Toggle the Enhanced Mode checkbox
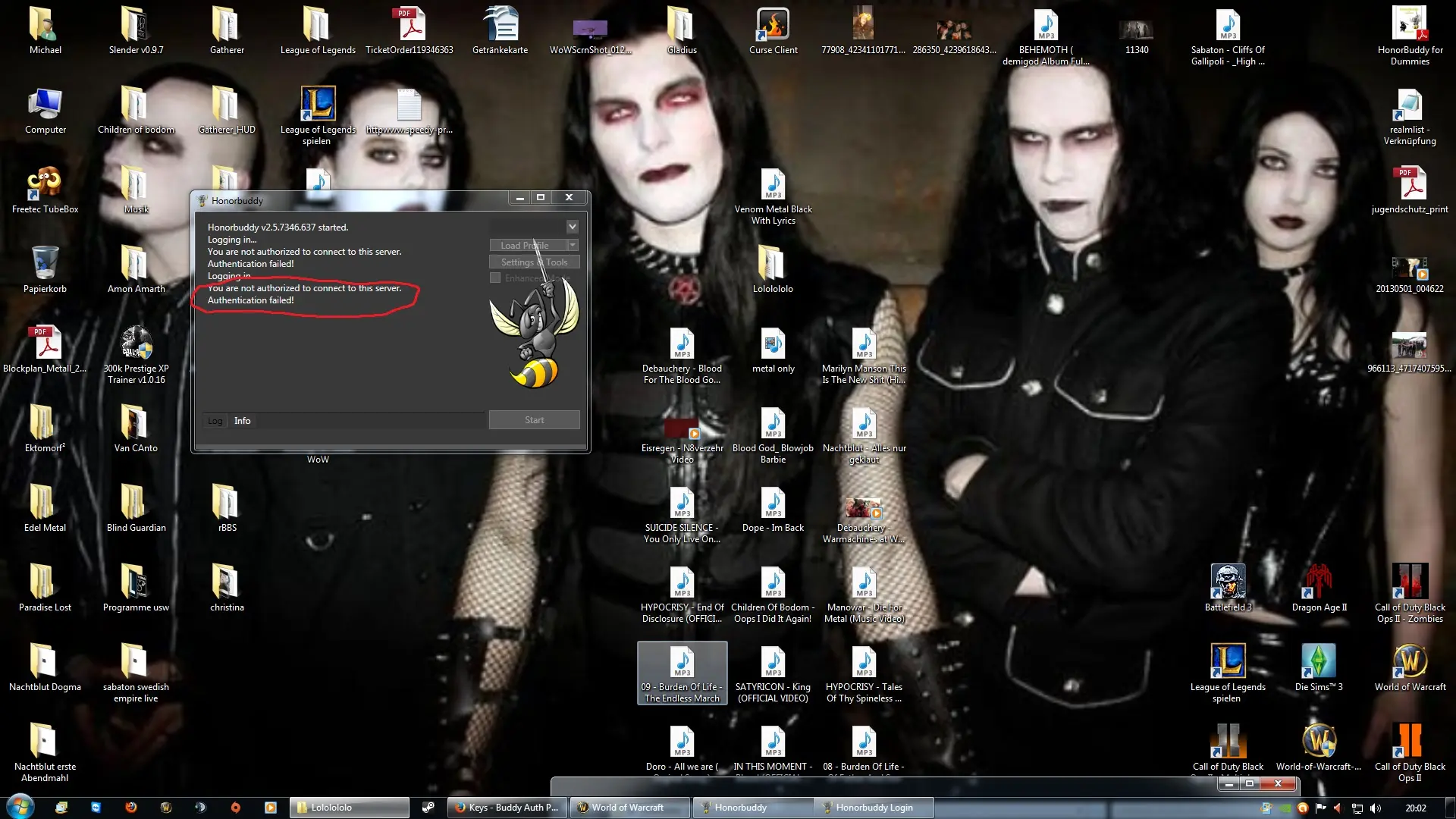1456x819 pixels. point(495,278)
